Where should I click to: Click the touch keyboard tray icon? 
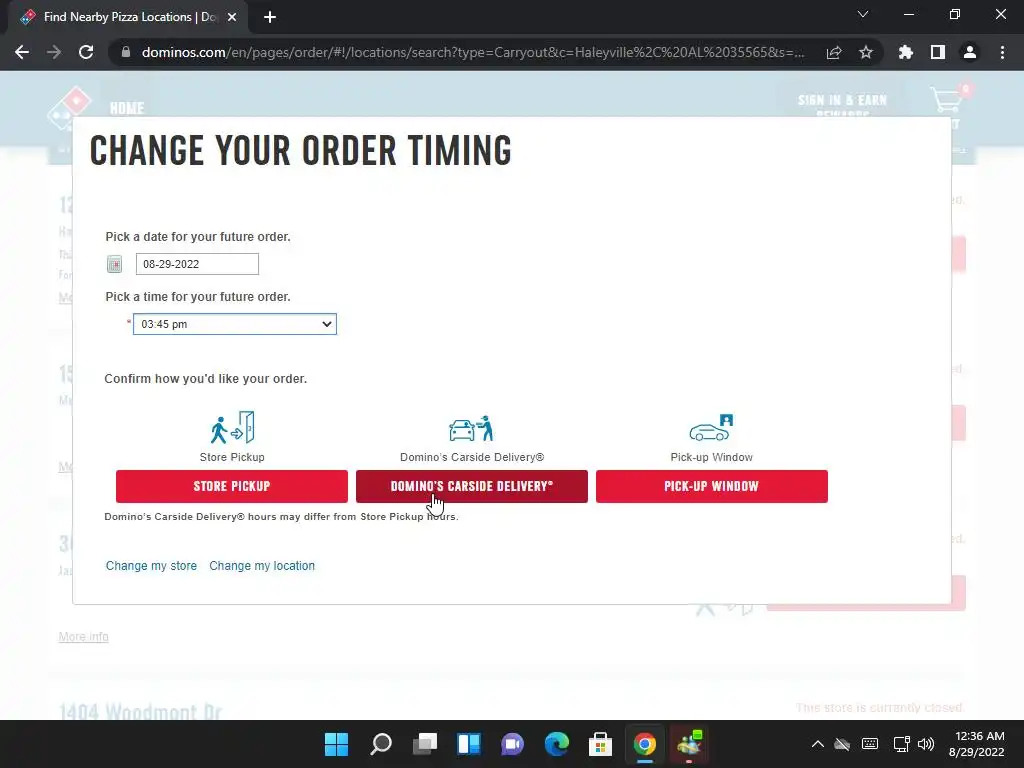click(x=870, y=744)
